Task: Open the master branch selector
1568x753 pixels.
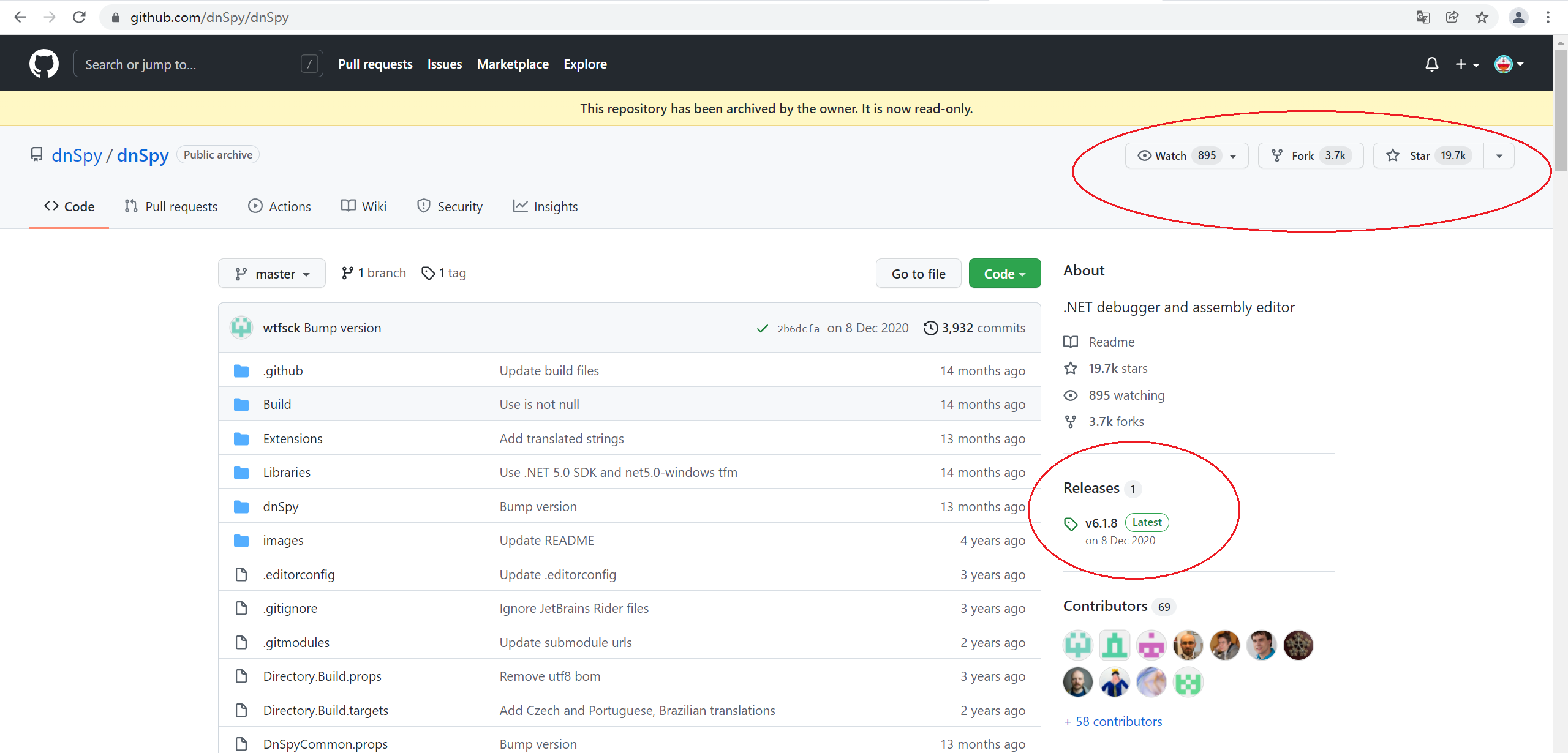Action: point(272,273)
